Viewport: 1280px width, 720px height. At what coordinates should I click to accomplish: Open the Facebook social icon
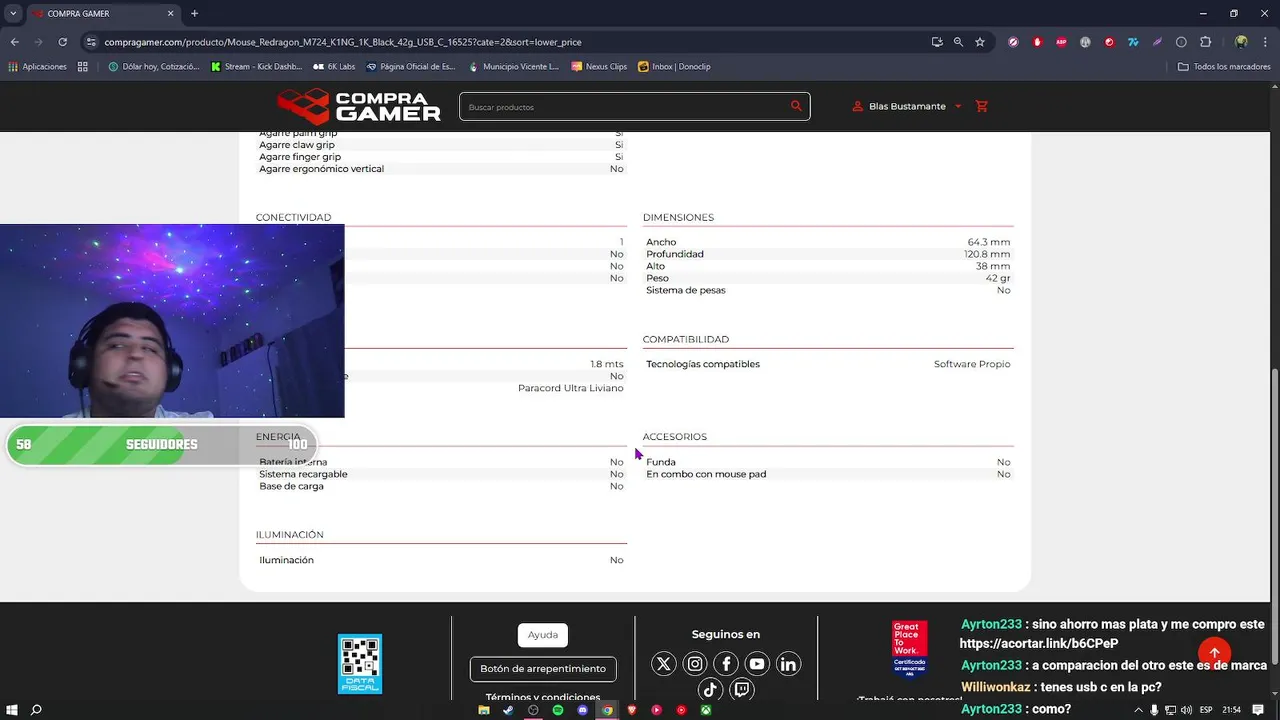[726, 664]
